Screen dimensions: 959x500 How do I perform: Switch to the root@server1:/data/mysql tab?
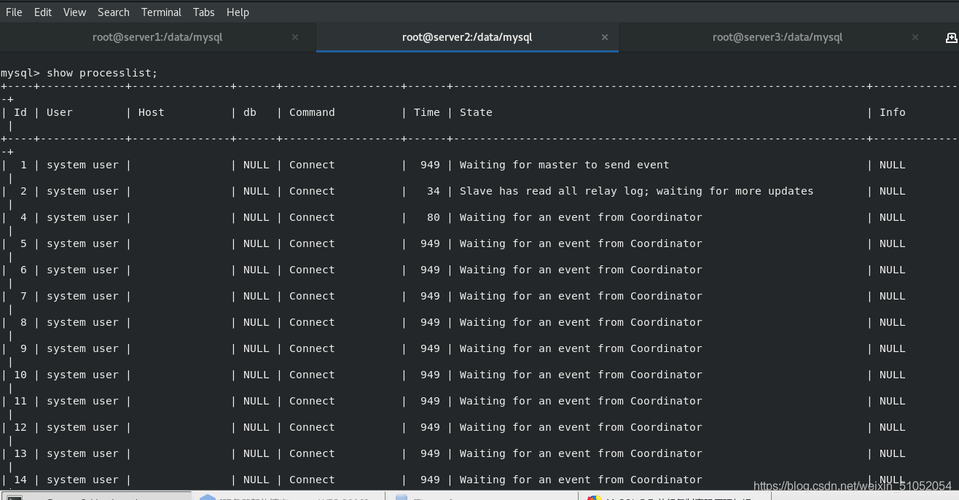(x=157, y=37)
